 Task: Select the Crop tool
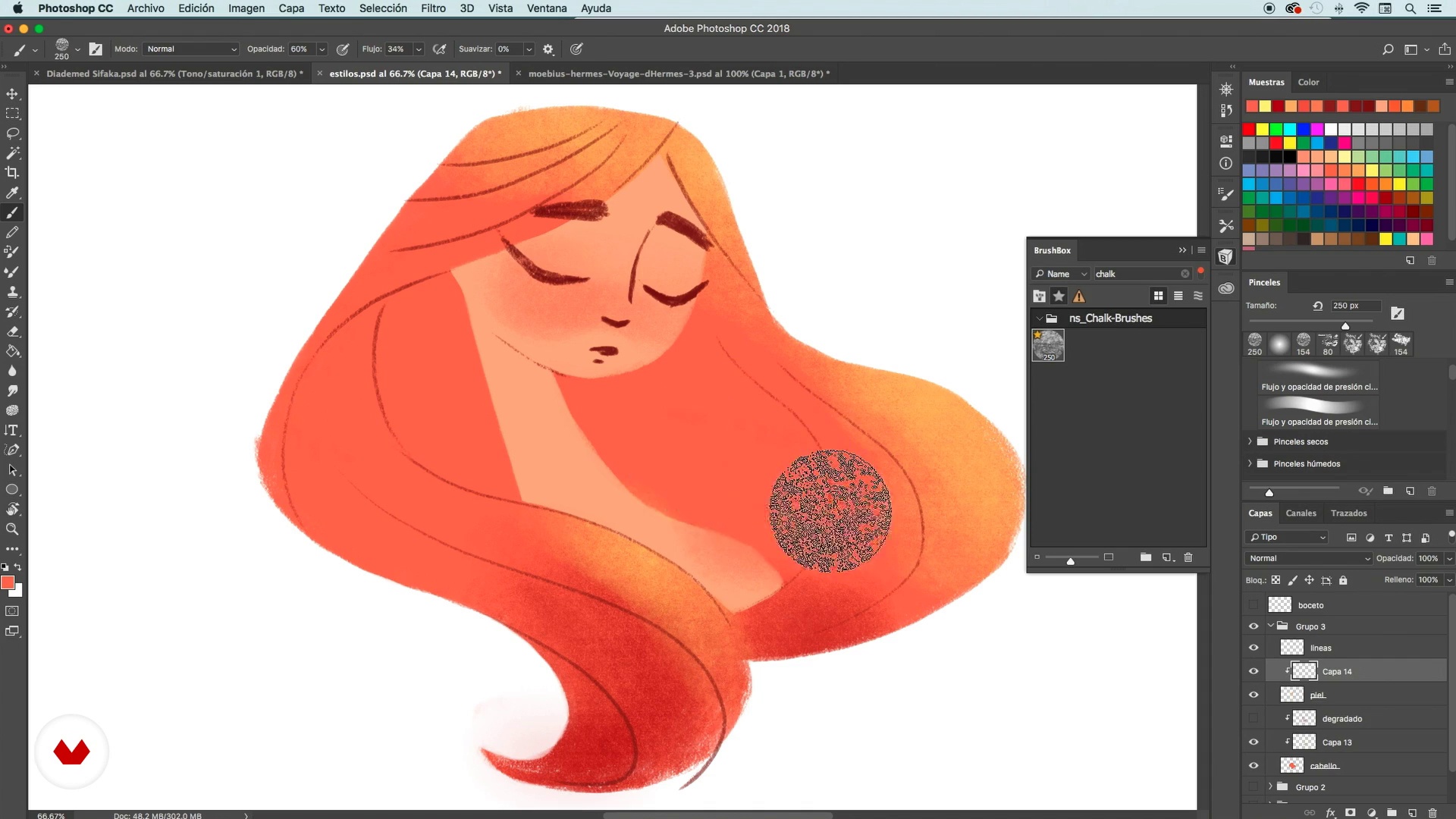pos(12,173)
